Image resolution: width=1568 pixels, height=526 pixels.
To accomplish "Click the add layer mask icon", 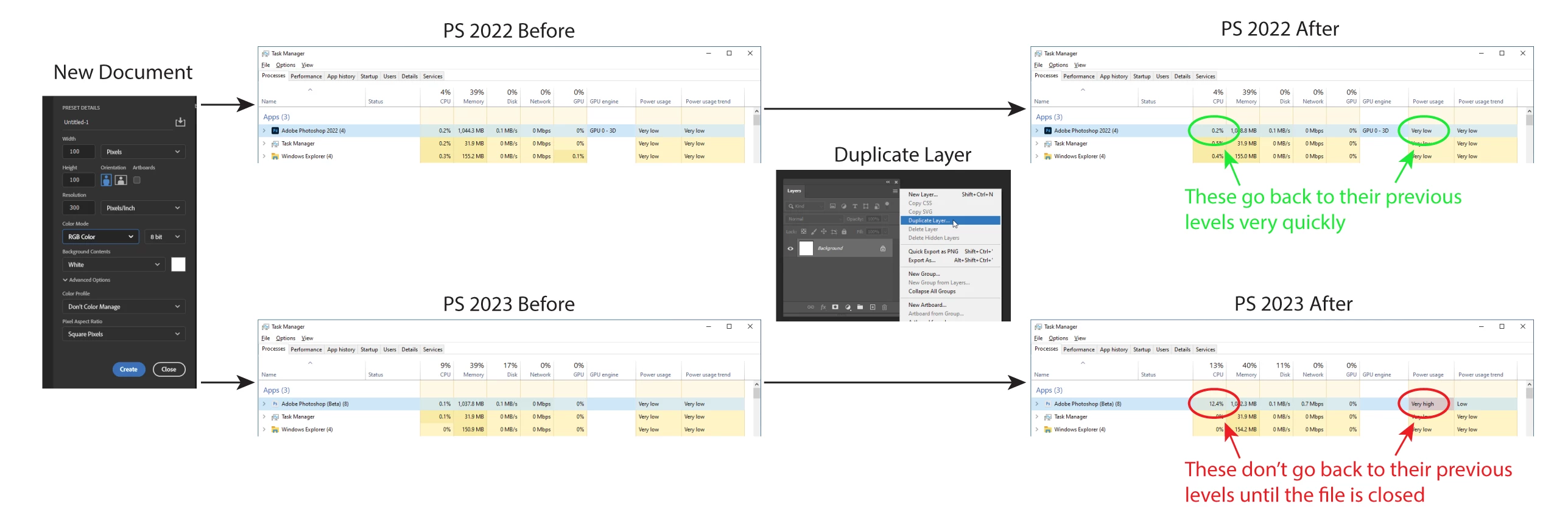I will click(835, 307).
